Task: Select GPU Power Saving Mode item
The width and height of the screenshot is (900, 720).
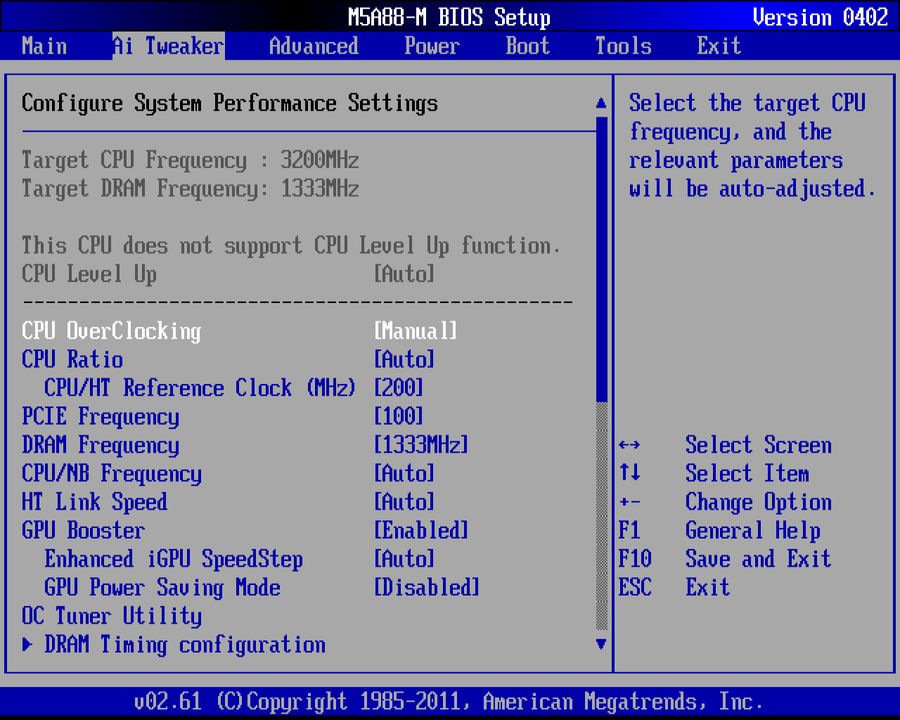Action: [x=162, y=588]
